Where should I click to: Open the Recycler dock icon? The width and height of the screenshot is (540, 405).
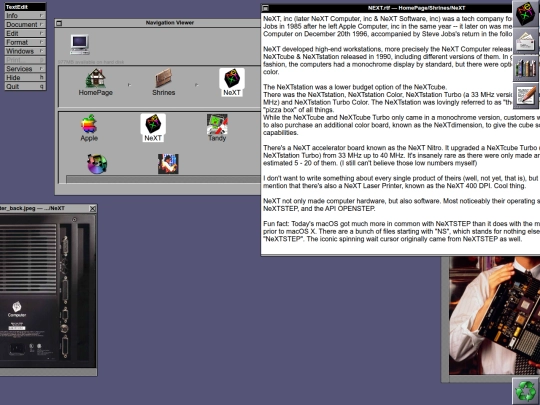[x=526, y=391]
